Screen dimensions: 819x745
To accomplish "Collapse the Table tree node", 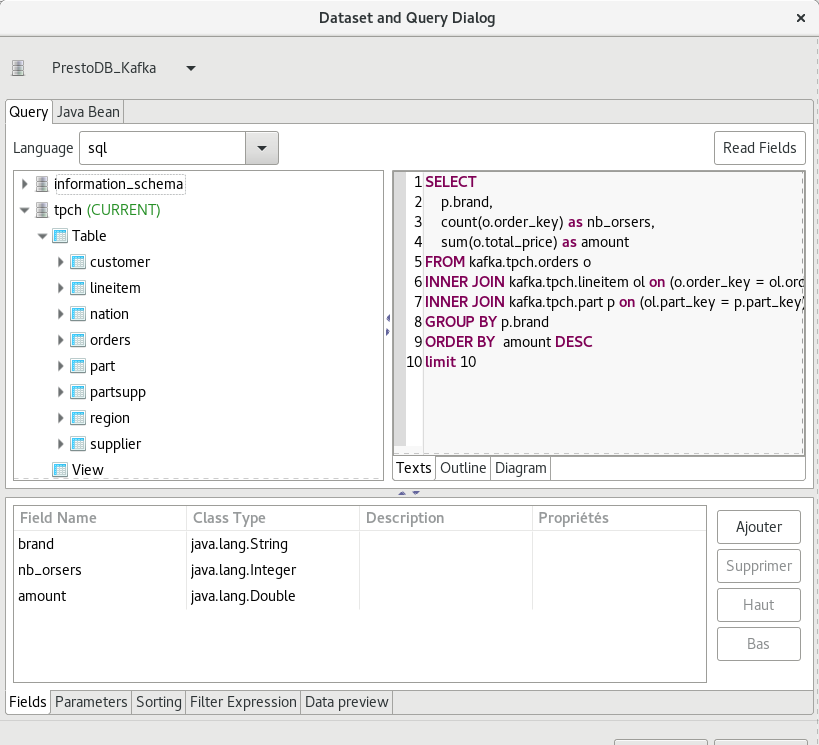I will (x=42, y=236).
